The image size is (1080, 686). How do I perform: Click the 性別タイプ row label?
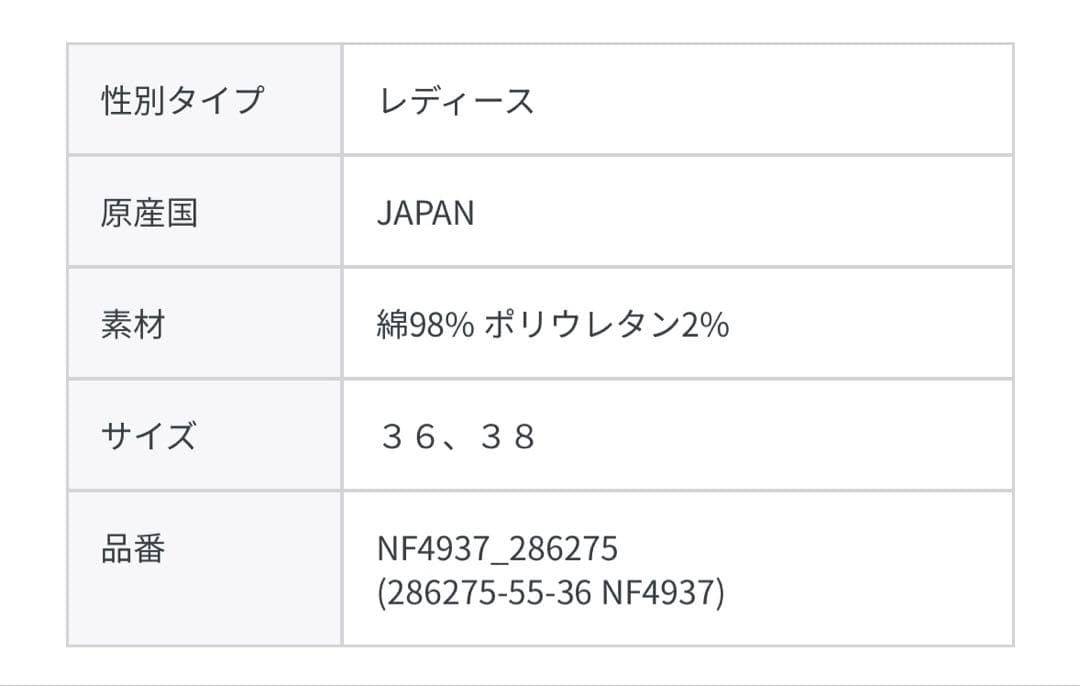pyautogui.click(x=182, y=100)
